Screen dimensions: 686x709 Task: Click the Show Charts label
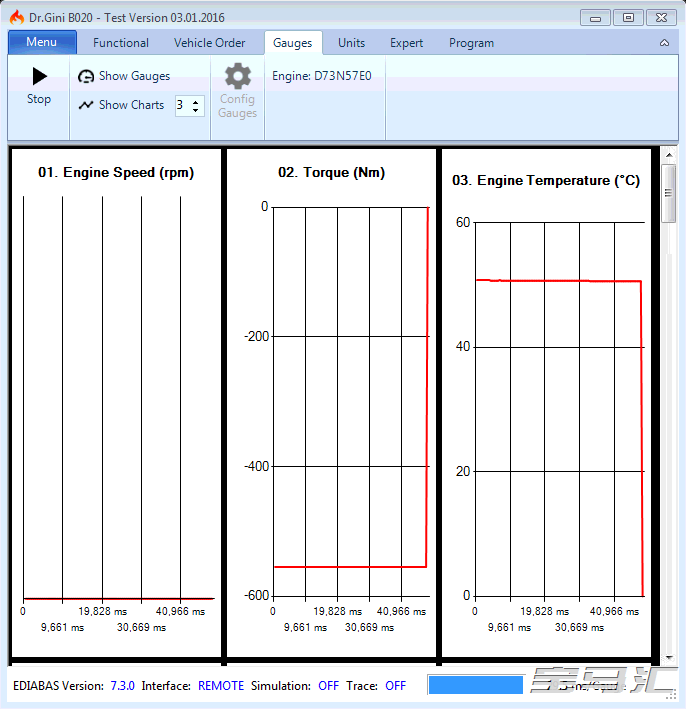tap(131, 105)
